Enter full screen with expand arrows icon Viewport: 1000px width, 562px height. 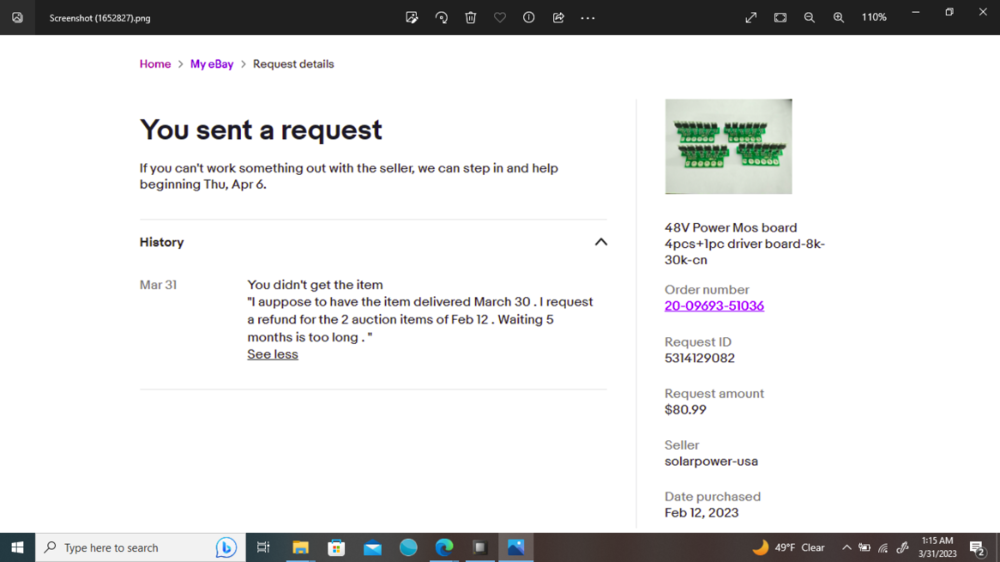coord(751,18)
